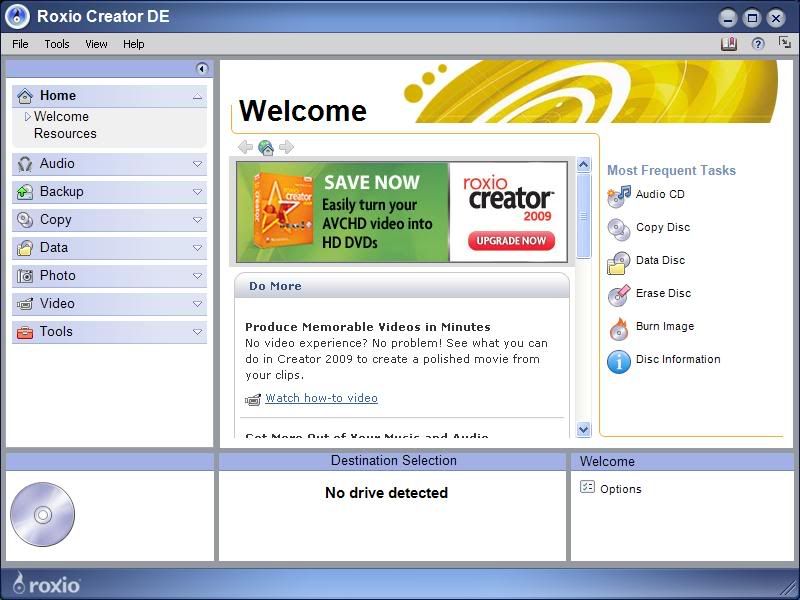
Task: Expand the Copy section arrow
Action: pos(197,220)
